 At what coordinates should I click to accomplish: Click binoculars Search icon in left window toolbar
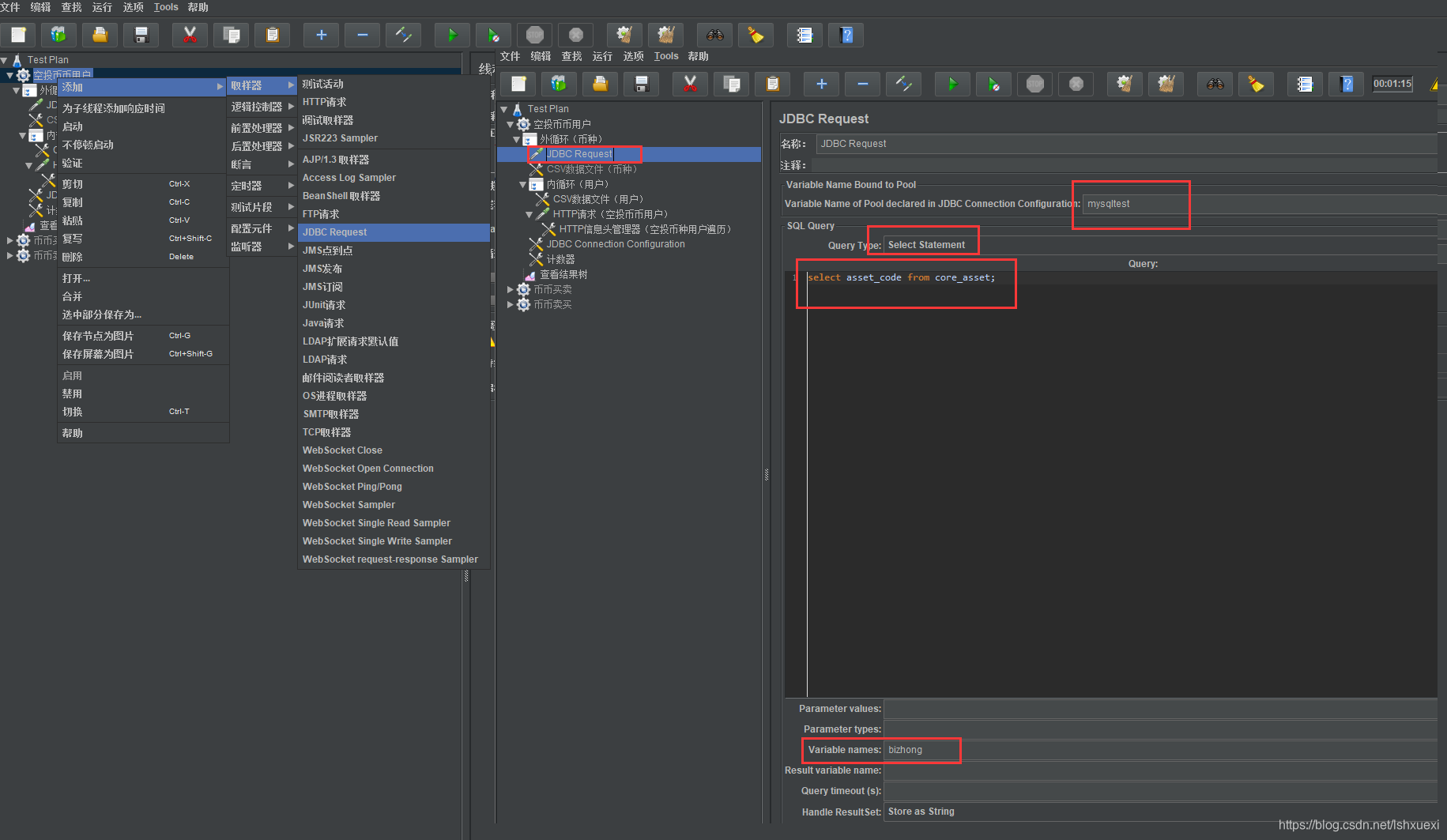click(x=715, y=35)
